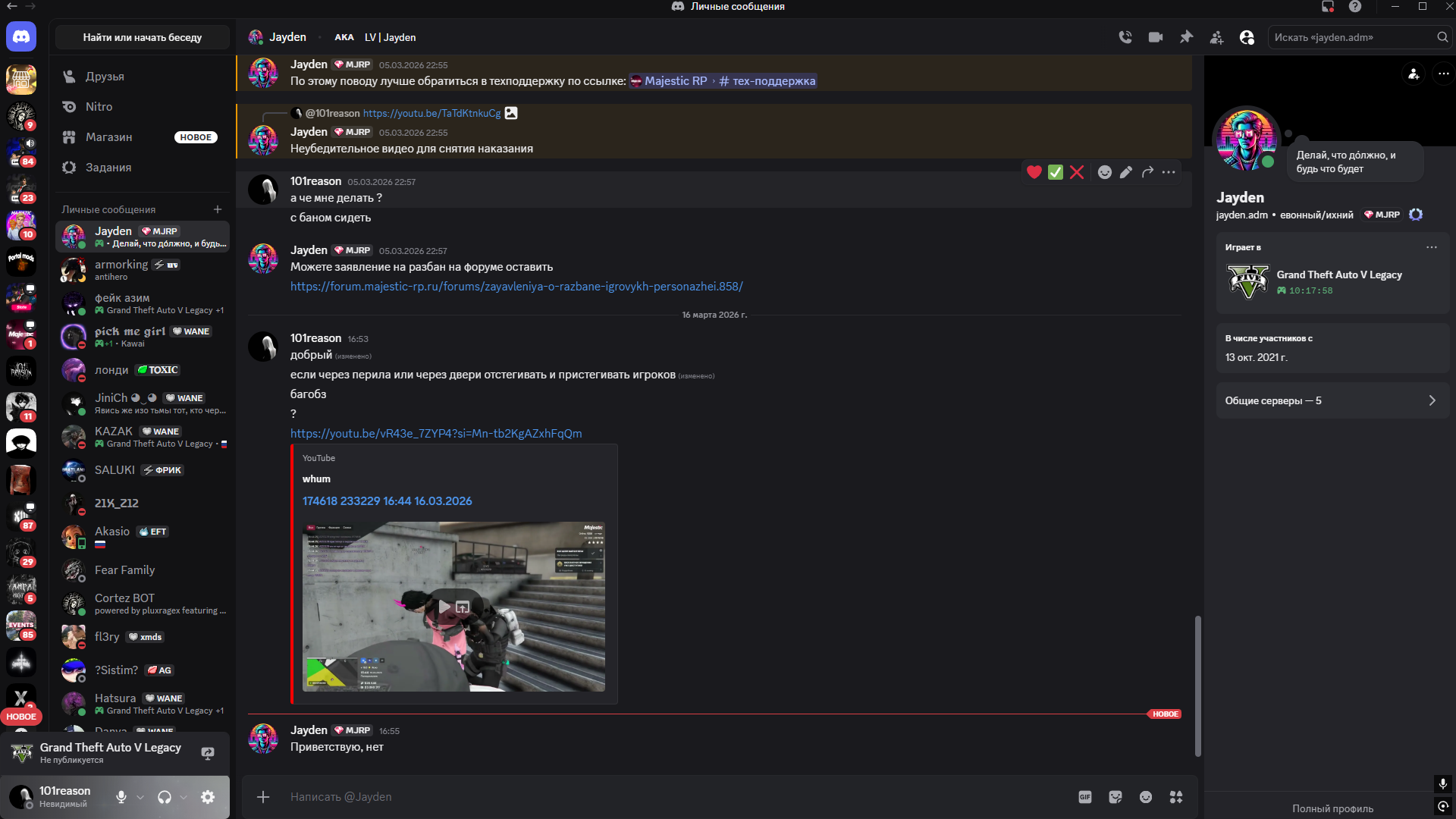Screen dimensions: 1456x819
Task: Open user settings gear
Action: click(x=208, y=797)
